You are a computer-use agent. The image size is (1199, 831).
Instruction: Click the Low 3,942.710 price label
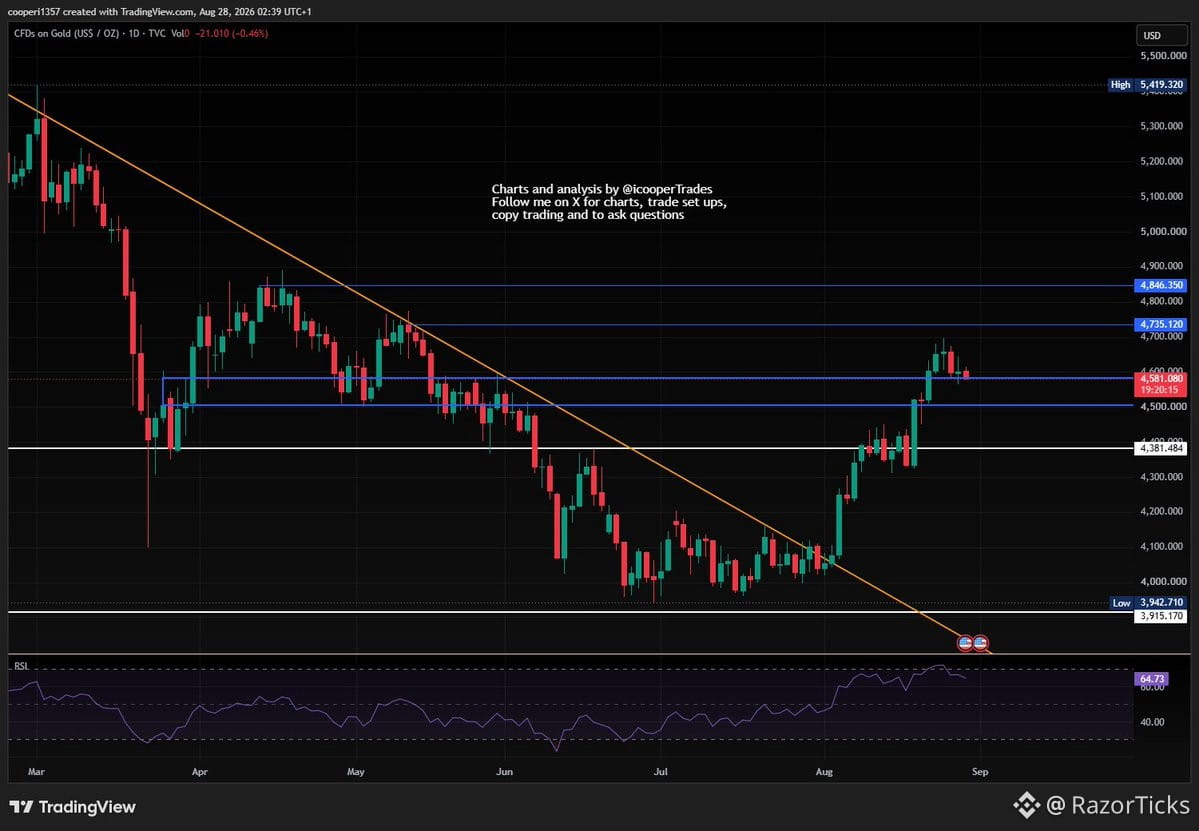(1147, 602)
